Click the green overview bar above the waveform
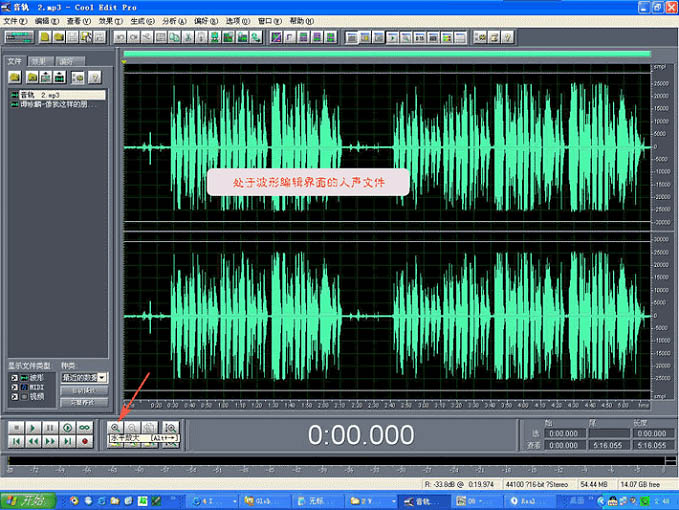 (386, 54)
